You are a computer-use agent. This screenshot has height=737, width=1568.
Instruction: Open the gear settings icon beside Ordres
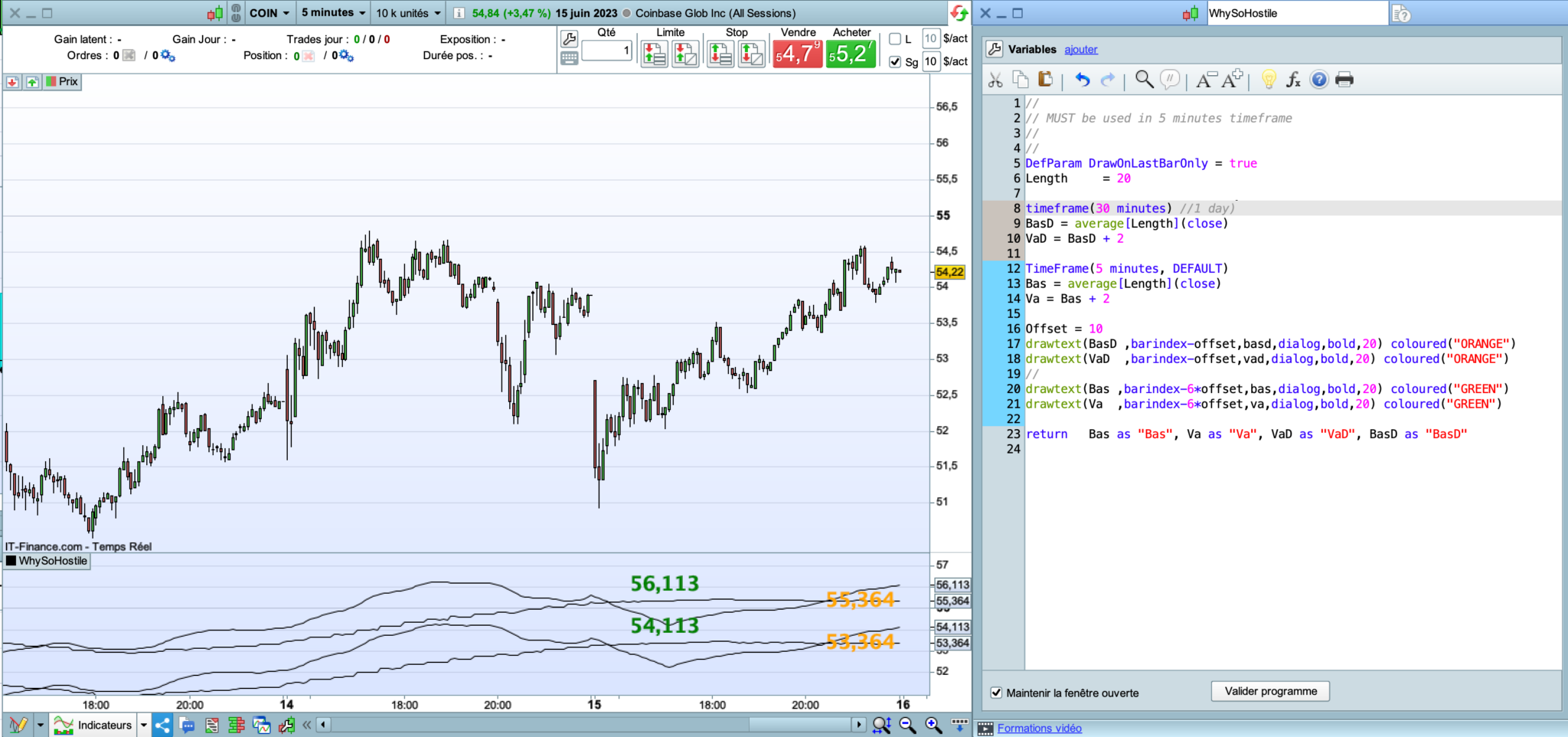click(x=168, y=56)
